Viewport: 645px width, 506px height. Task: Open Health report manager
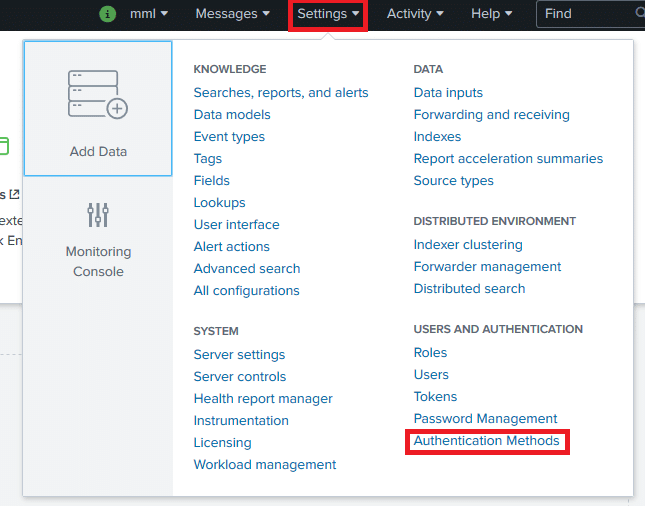click(263, 399)
